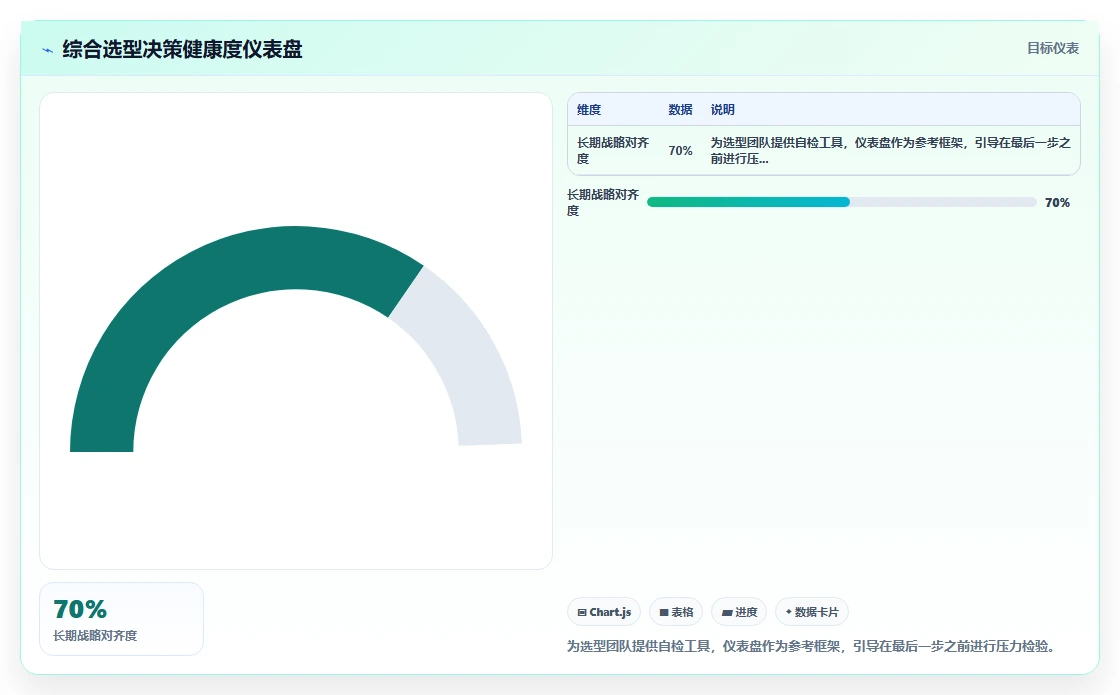The width and height of the screenshot is (1120, 695).
Task: Click the 数据 column header
Action: (x=680, y=109)
